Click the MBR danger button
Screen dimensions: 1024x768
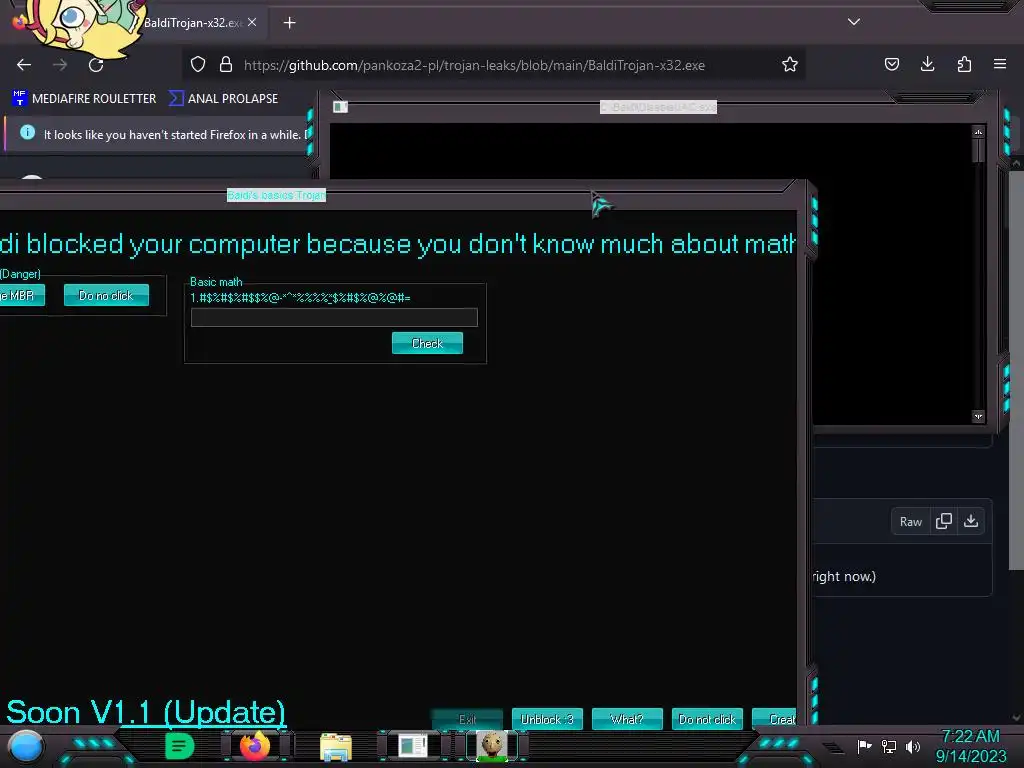point(22,295)
